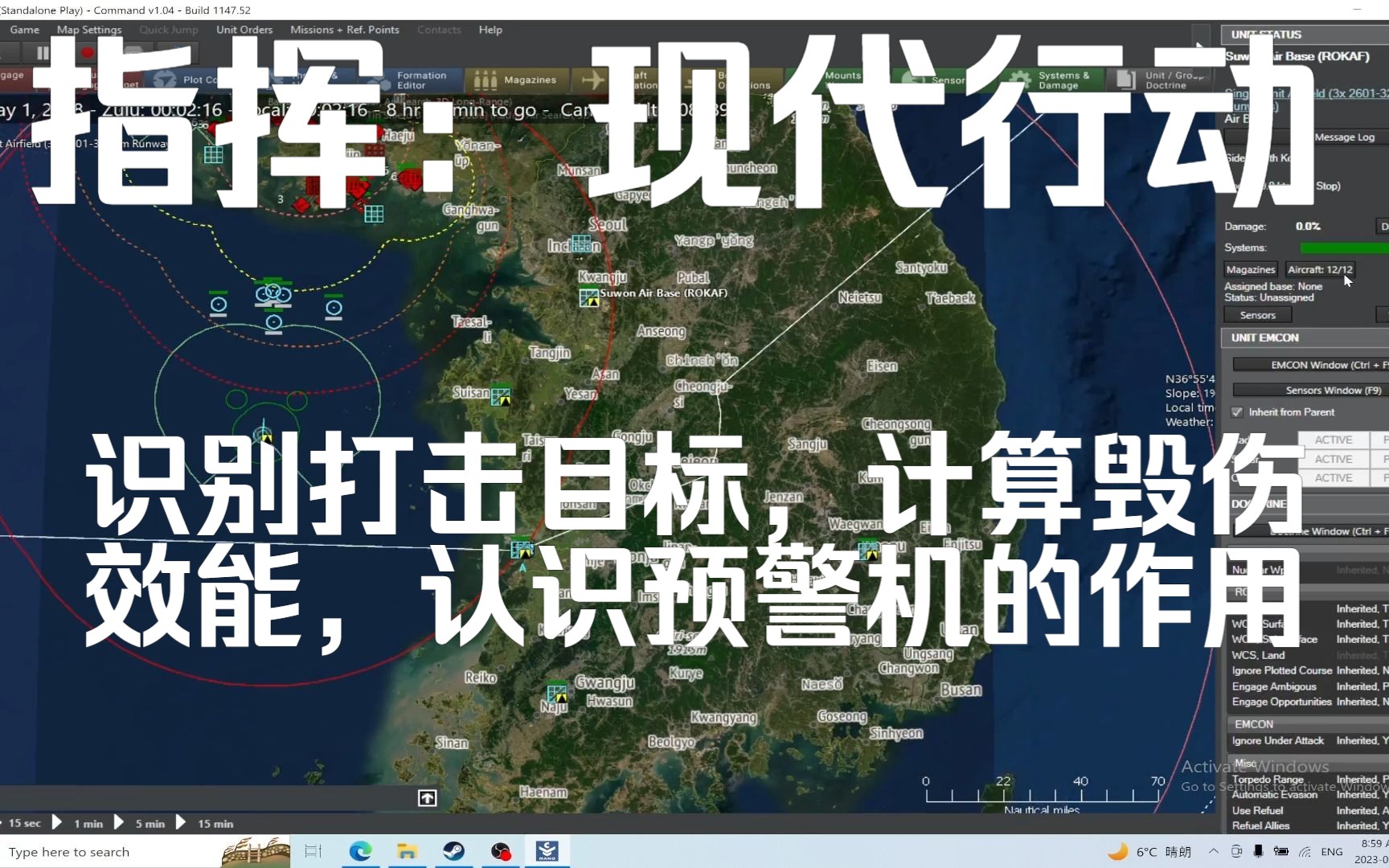Click ENG language indicator in tray
The image size is (1389, 868).
pyautogui.click(x=1332, y=852)
